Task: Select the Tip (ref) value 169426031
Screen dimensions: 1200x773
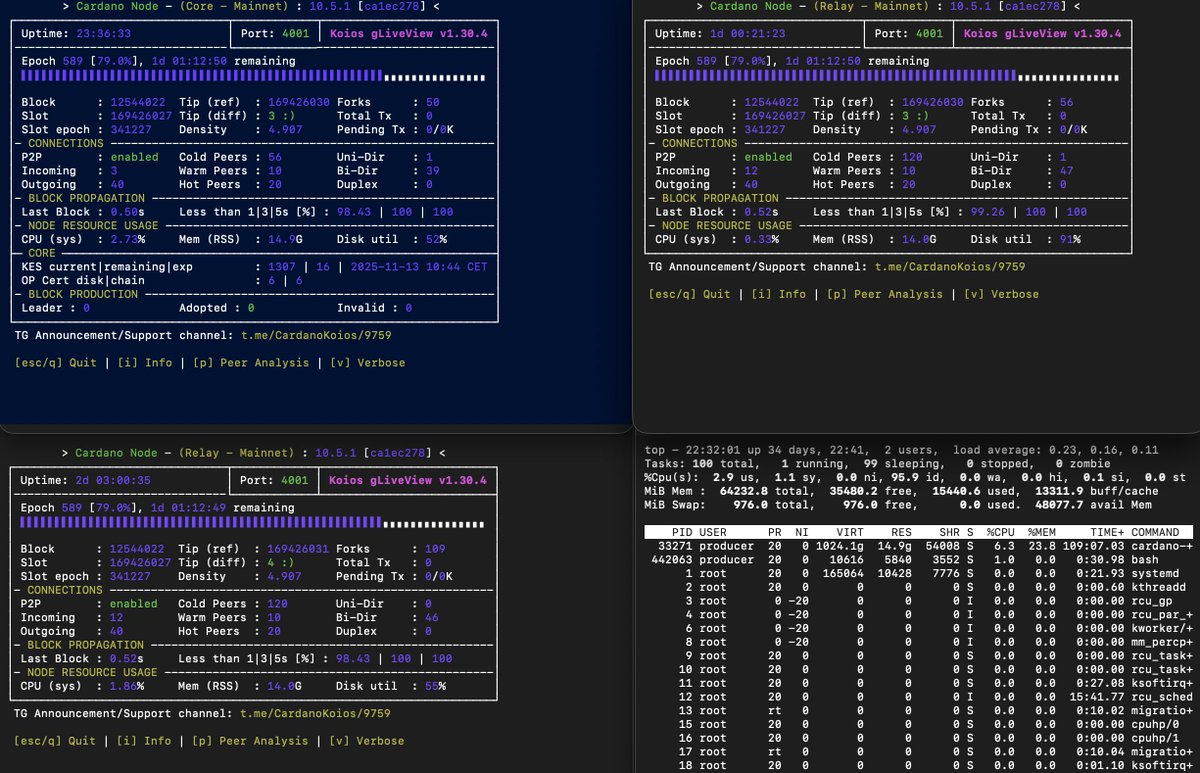Action: [298, 549]
